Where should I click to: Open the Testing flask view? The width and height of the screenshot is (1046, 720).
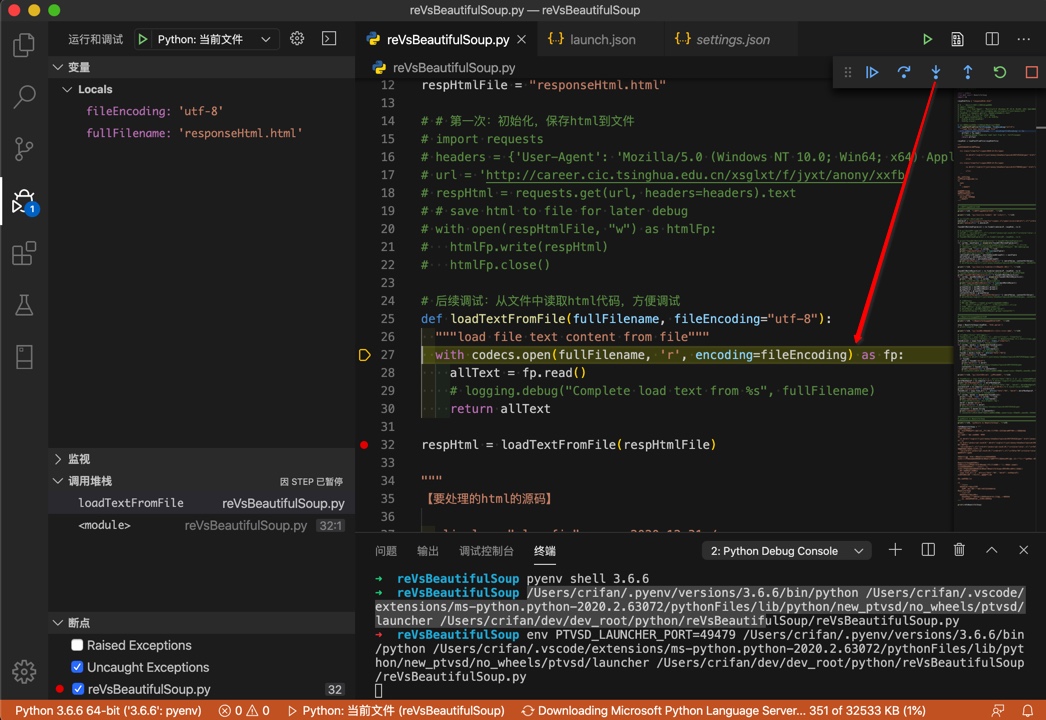[x=24, y=305]
